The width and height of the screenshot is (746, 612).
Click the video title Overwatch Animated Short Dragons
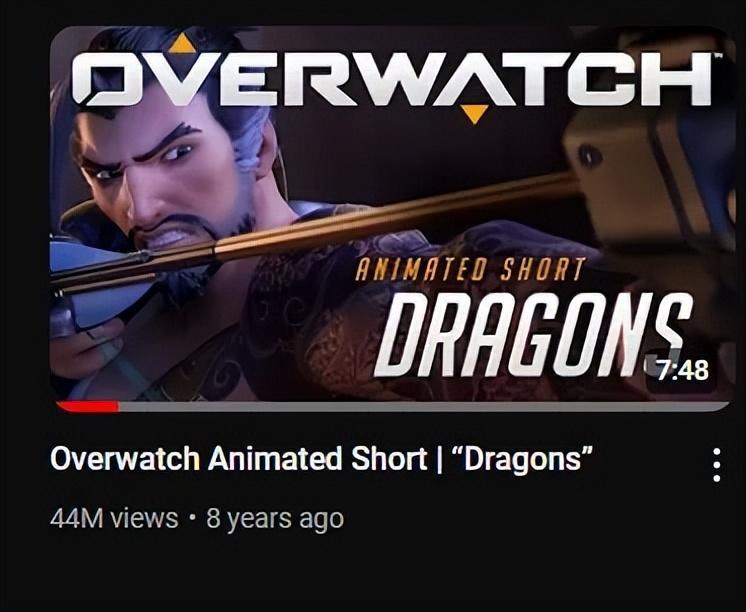coord(322,459)
